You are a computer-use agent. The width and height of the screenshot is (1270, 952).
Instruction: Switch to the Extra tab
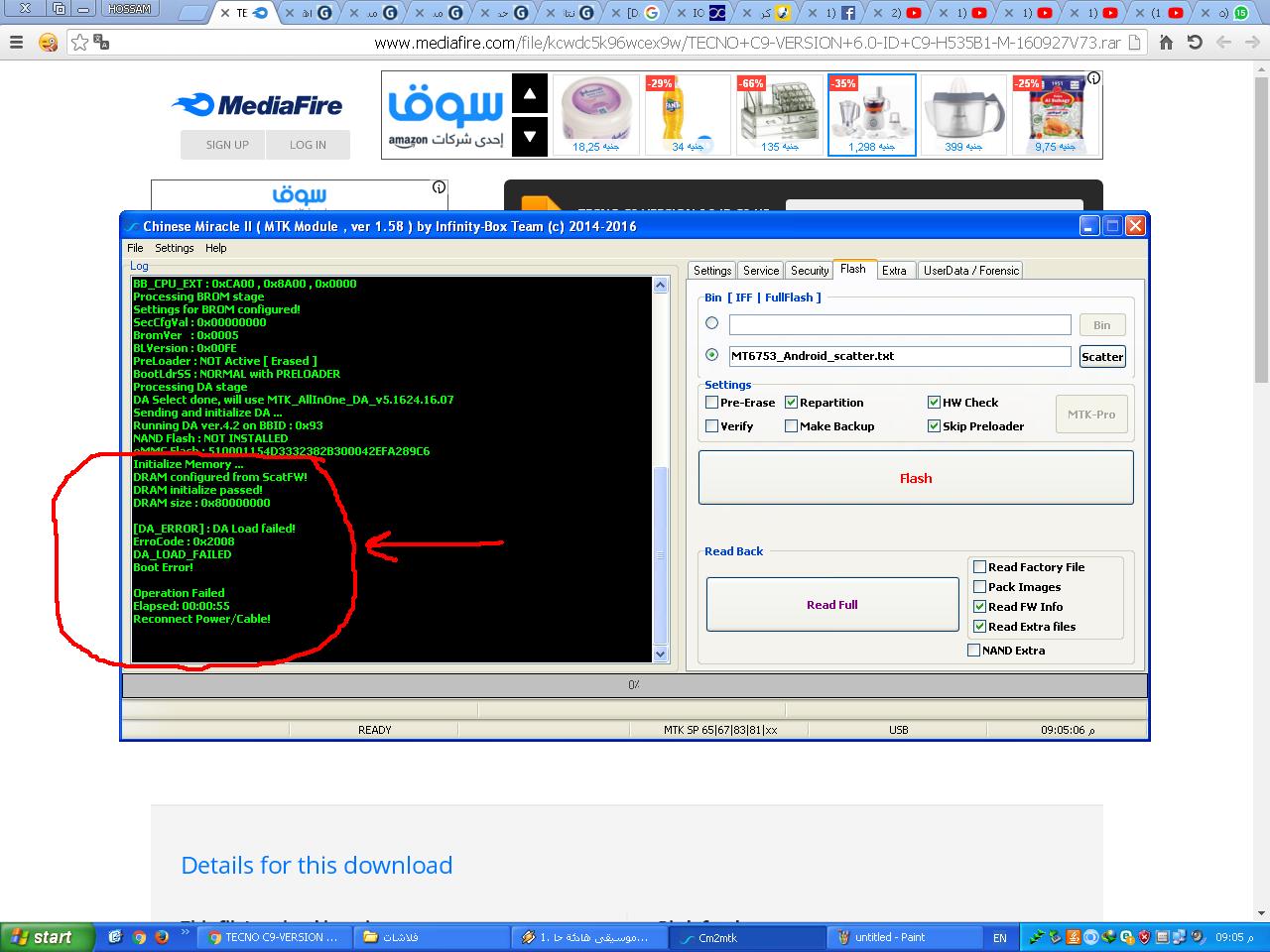pyautogui.click(x=895, y=271)
